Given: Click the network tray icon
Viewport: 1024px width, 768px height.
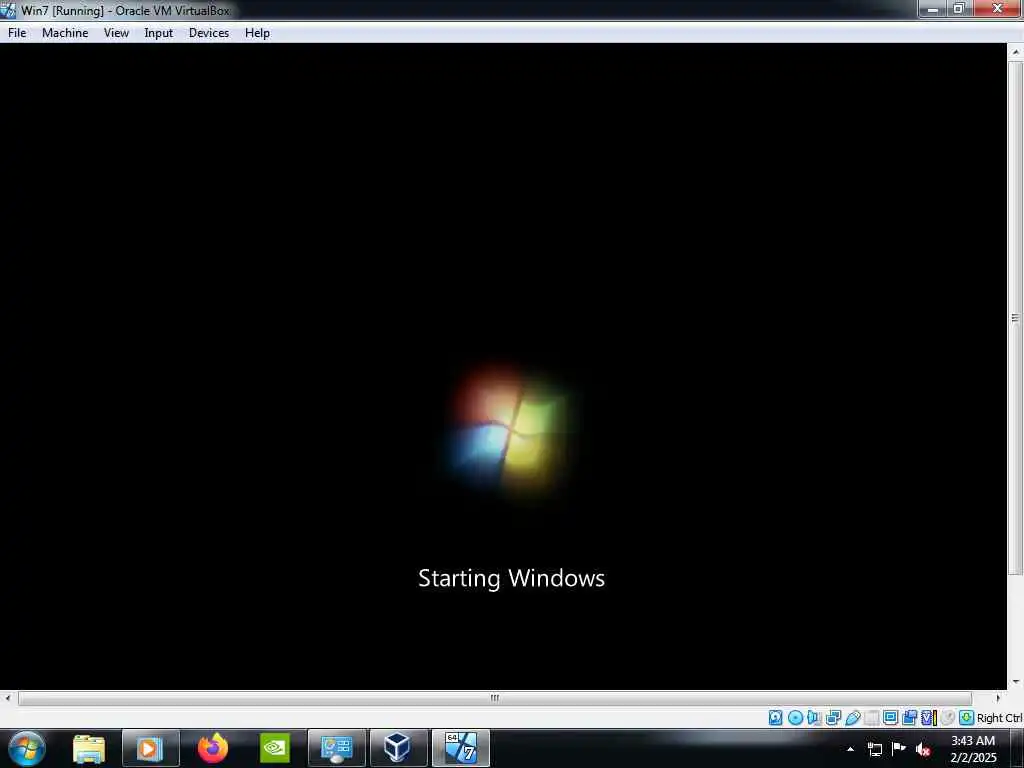Looking at the screenshot, I should [x=874, y=749].
